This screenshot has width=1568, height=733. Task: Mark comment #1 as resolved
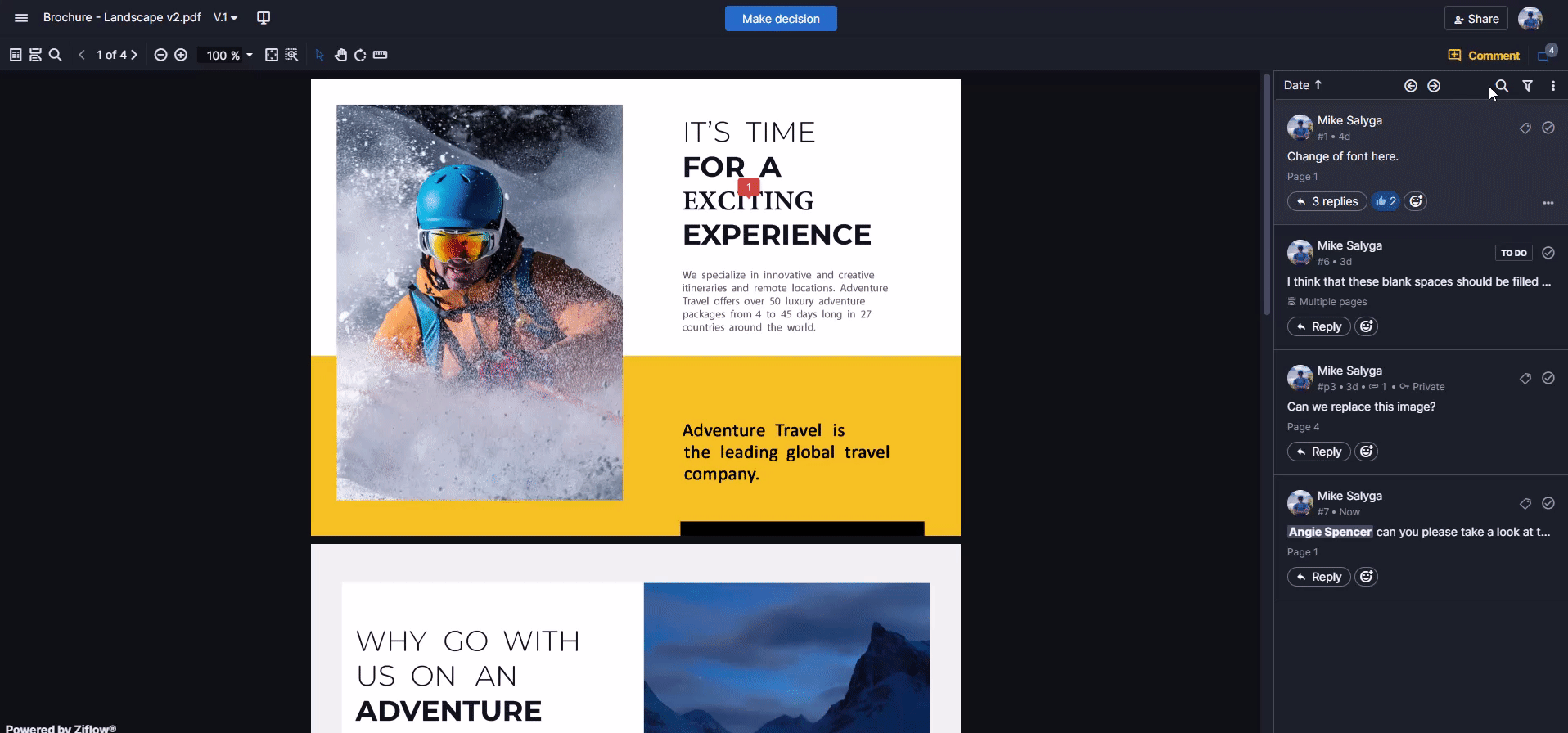[x=1548, y=128]
